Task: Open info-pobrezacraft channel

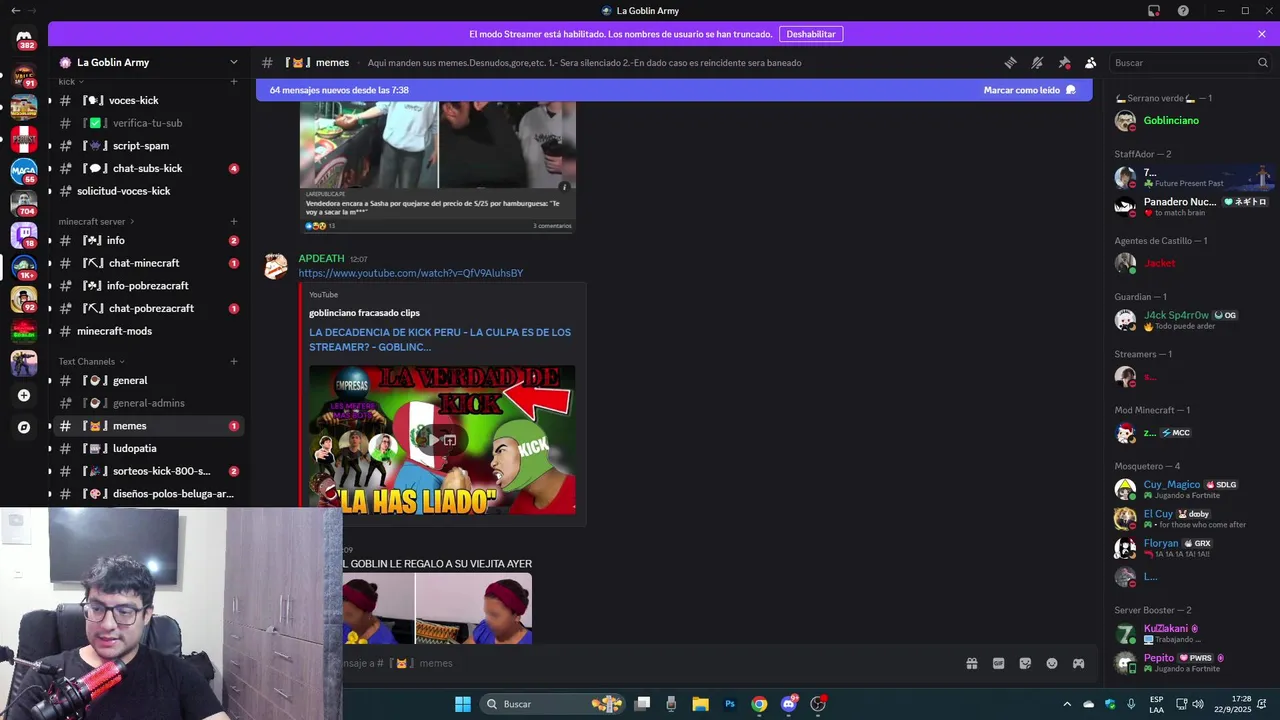Action: (147, 286)
